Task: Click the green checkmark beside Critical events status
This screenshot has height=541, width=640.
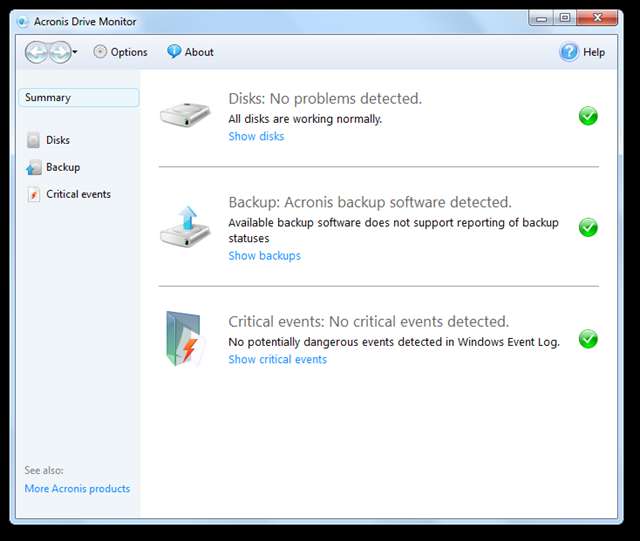Action: tap(588, 339)
